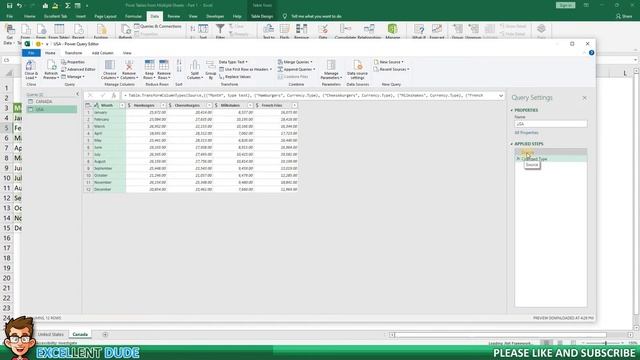Viewport: 640px width, 360px height.
Task: Open query Properties in the ribbon
Action: click(x=73, y=62)
